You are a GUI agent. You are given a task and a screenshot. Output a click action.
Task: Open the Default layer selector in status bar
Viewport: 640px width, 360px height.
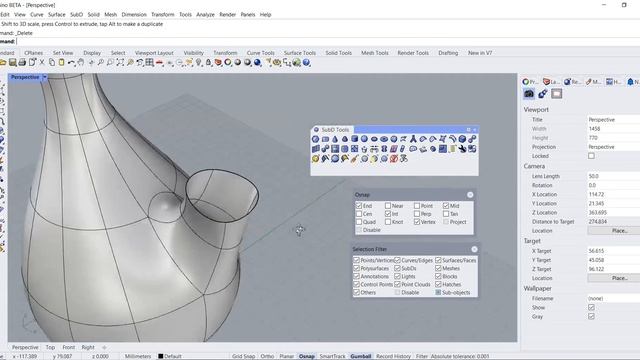tap(170, 356)
